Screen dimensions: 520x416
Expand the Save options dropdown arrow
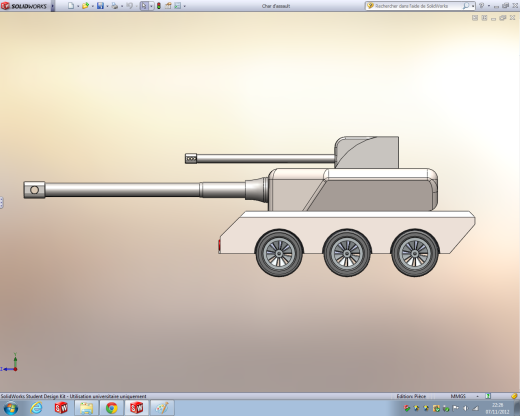(x=107, y=6)
